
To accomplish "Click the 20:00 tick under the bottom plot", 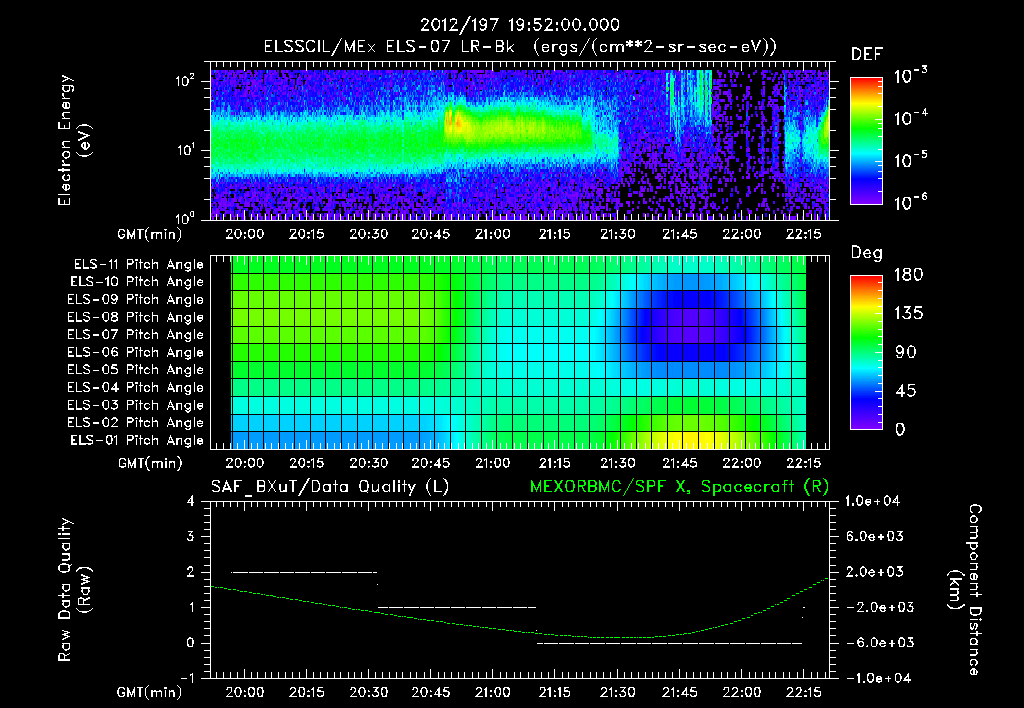I will 244,692.
